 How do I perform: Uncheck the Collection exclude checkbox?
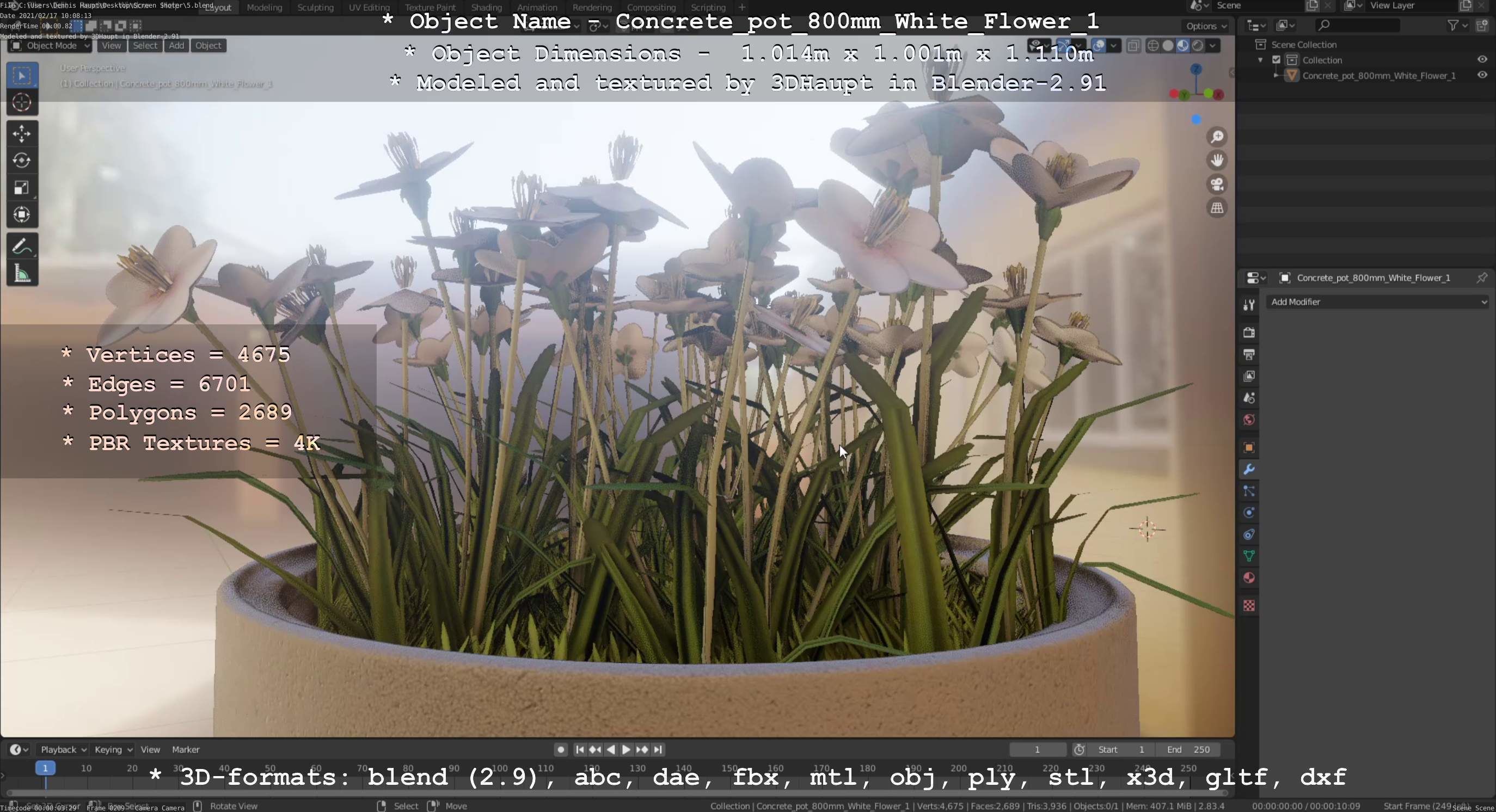1277,60
